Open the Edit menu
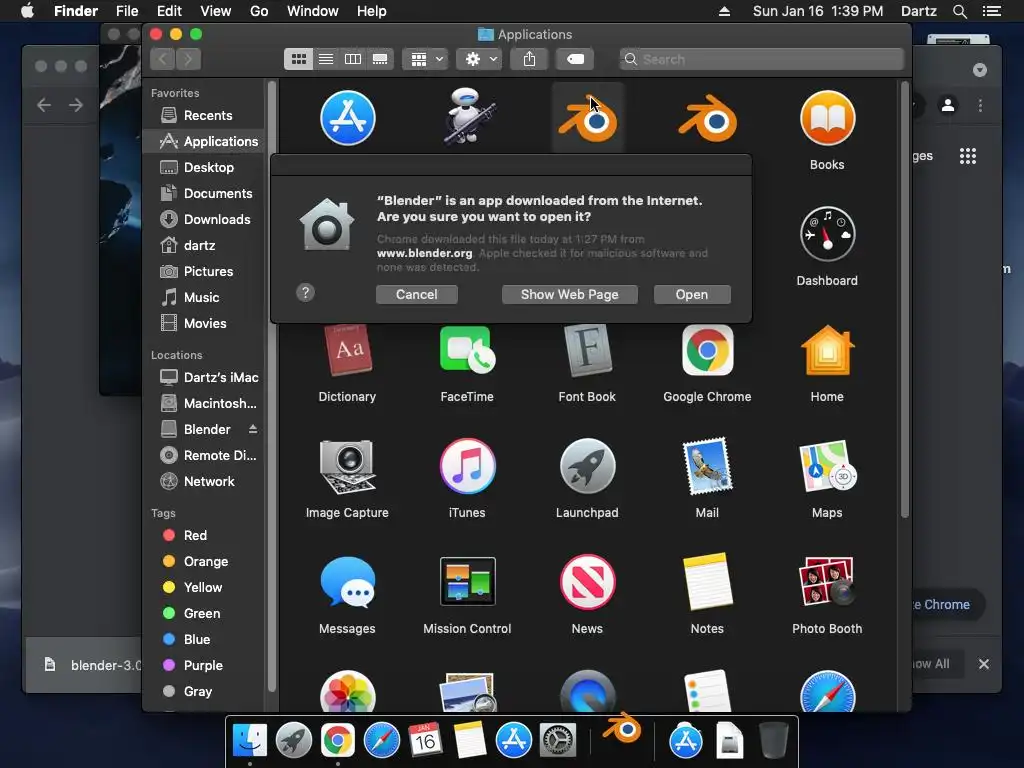 [x=169, y=11]
